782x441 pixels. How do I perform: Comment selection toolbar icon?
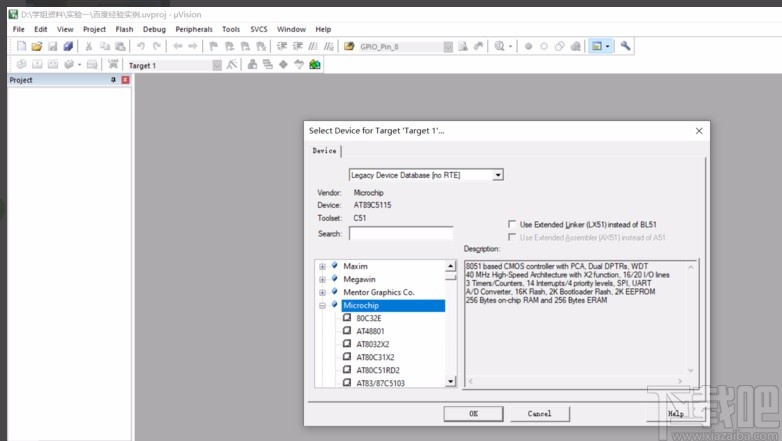click(313, 46)
